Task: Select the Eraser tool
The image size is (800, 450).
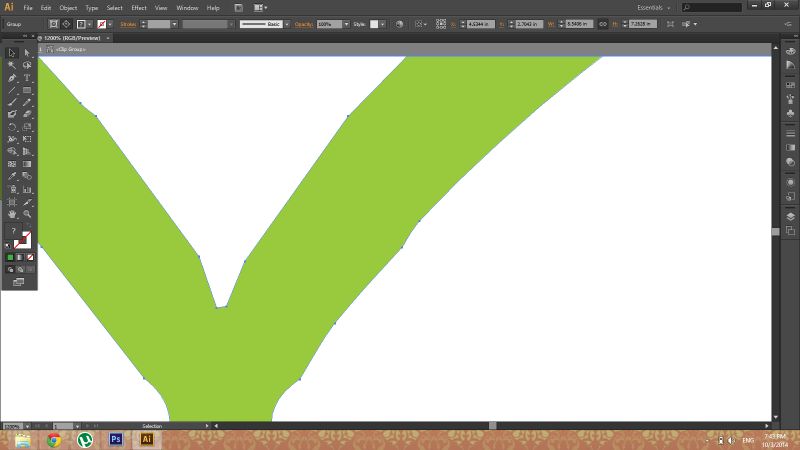Action: tap(27, 115)
